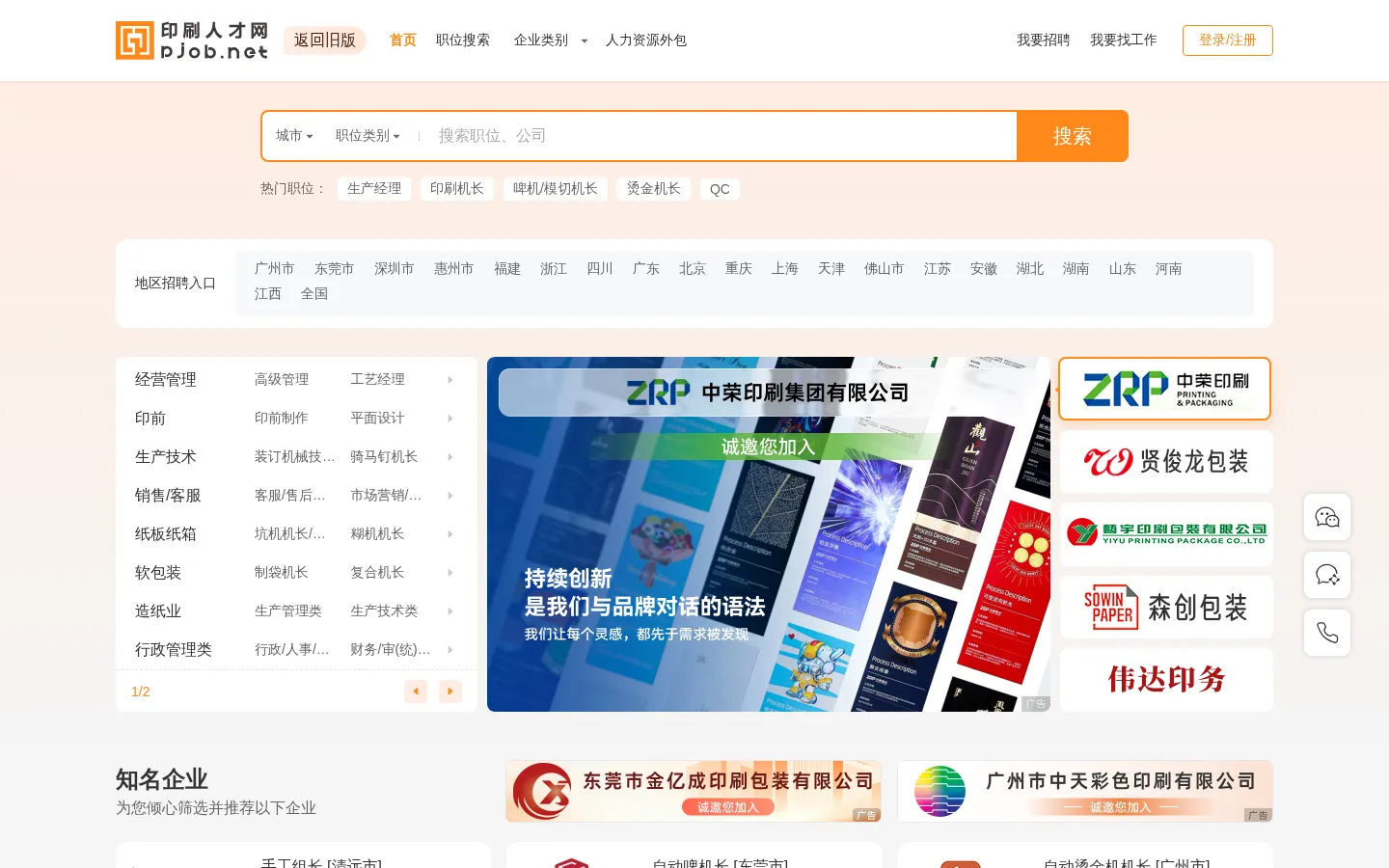
Task: Expand the 软包装 category row arrow
Action: tap(450, 573)
